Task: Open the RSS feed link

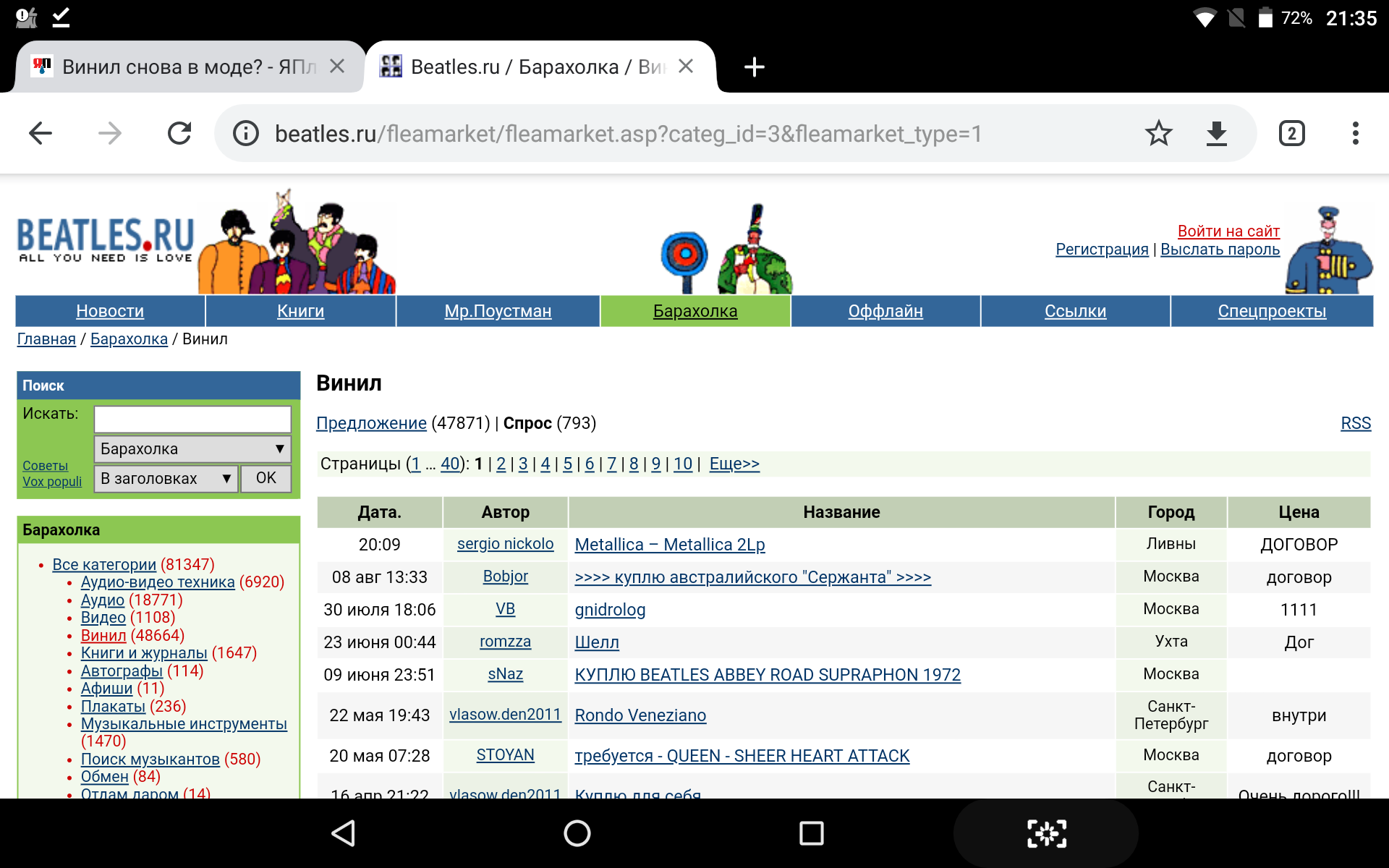Action: (x=1356, y=423)
